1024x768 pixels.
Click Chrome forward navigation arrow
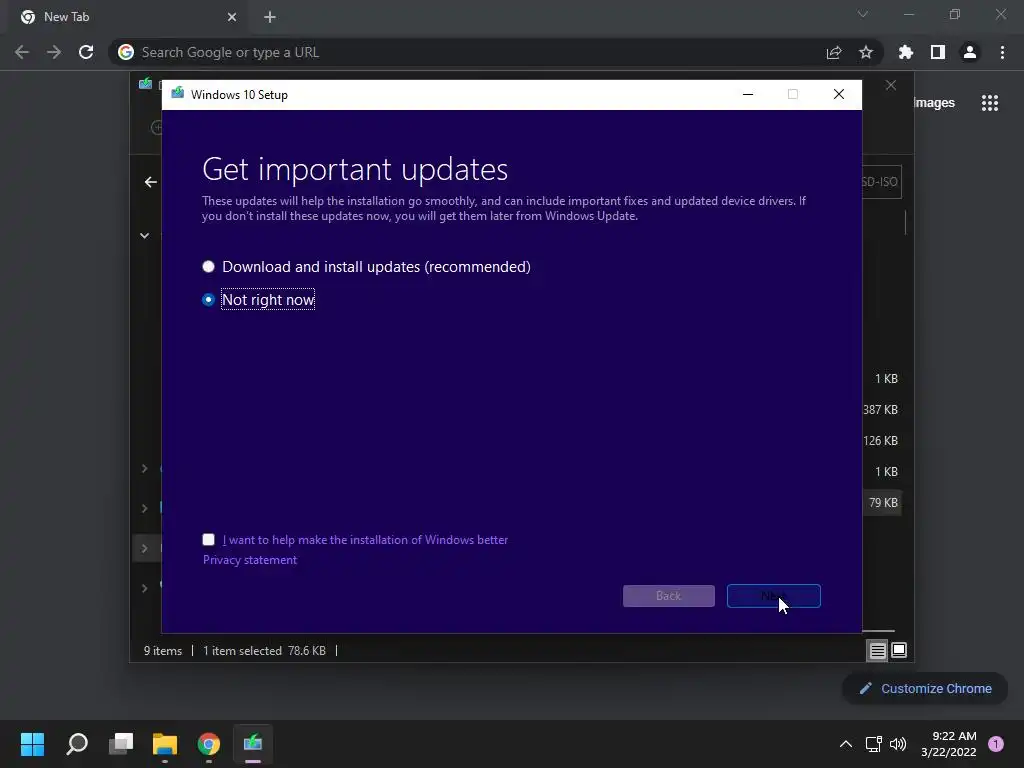coord(54,52)
